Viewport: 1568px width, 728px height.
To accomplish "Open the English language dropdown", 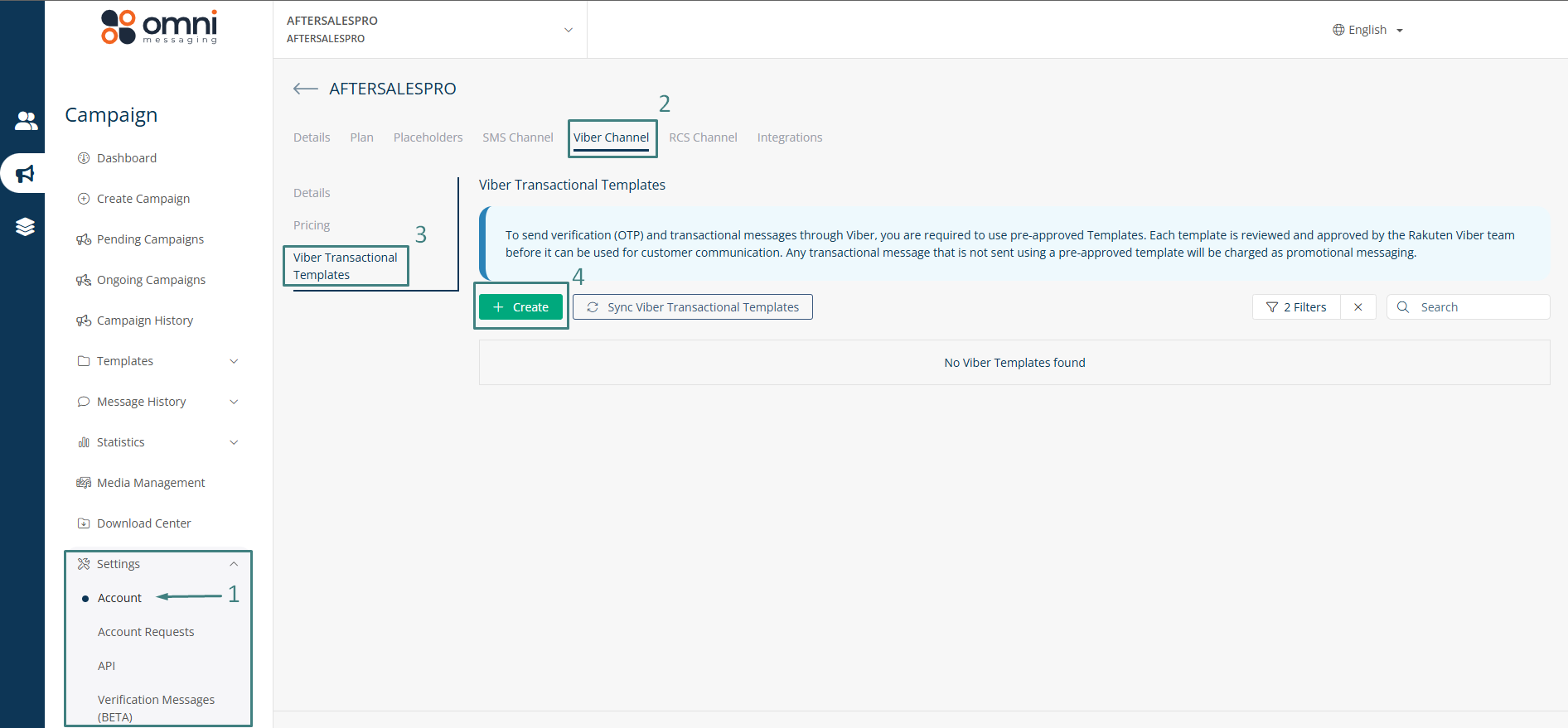I will 1367,30.
